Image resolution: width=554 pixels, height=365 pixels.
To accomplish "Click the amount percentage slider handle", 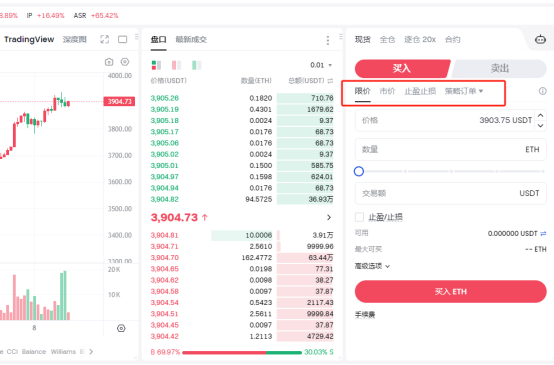I will 359,171.
